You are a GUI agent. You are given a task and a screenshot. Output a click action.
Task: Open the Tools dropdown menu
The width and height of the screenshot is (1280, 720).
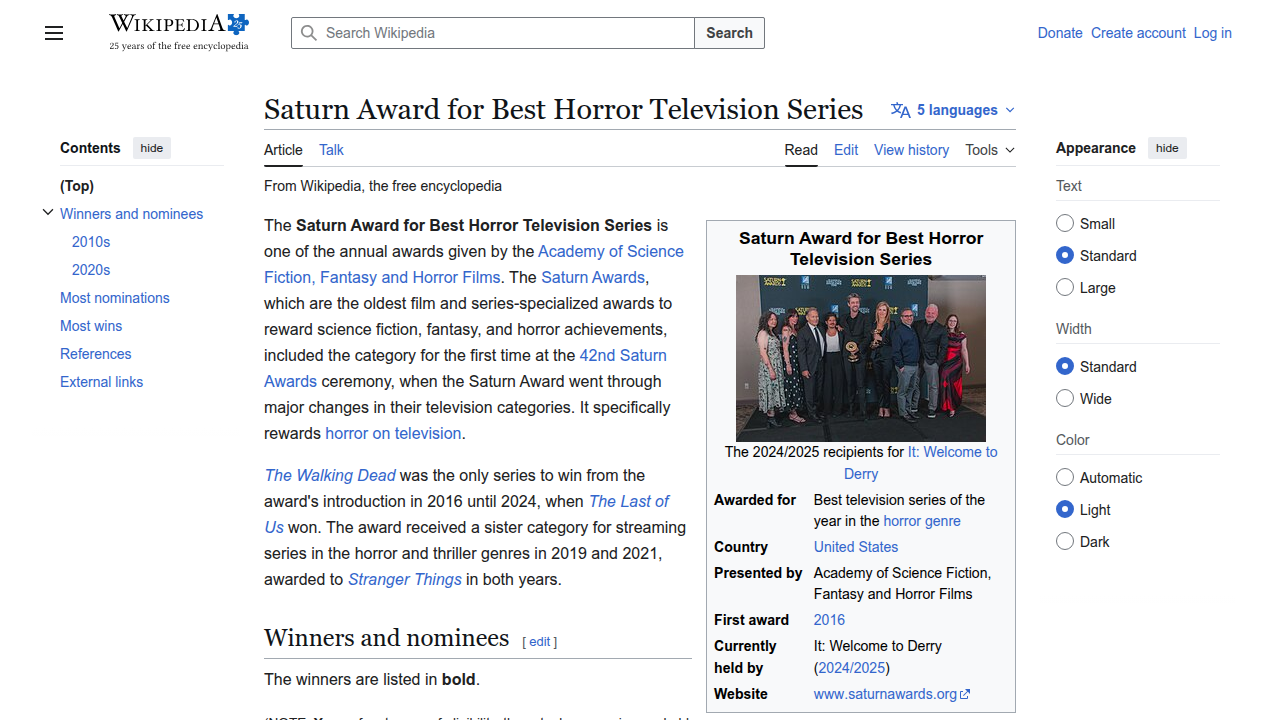pos(990,150)
